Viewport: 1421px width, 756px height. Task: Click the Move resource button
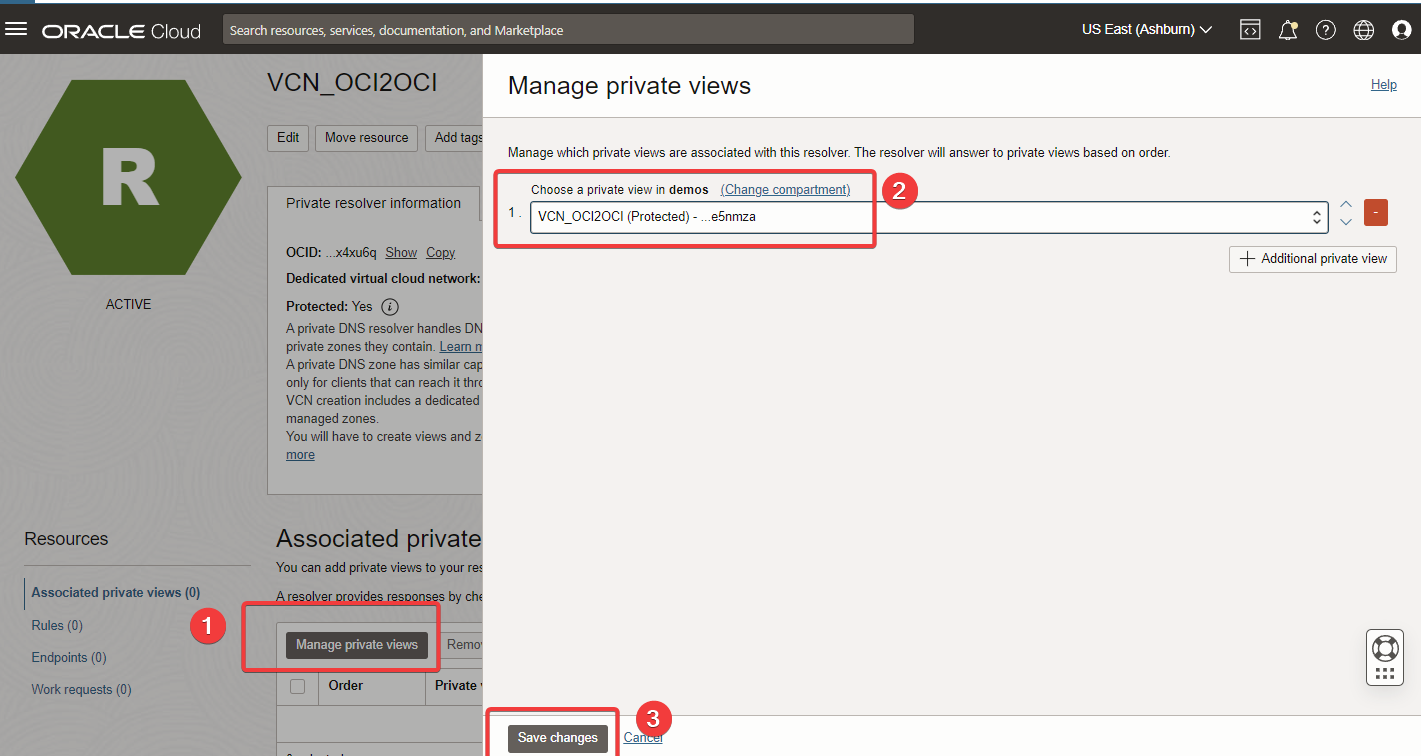[367, 138]
